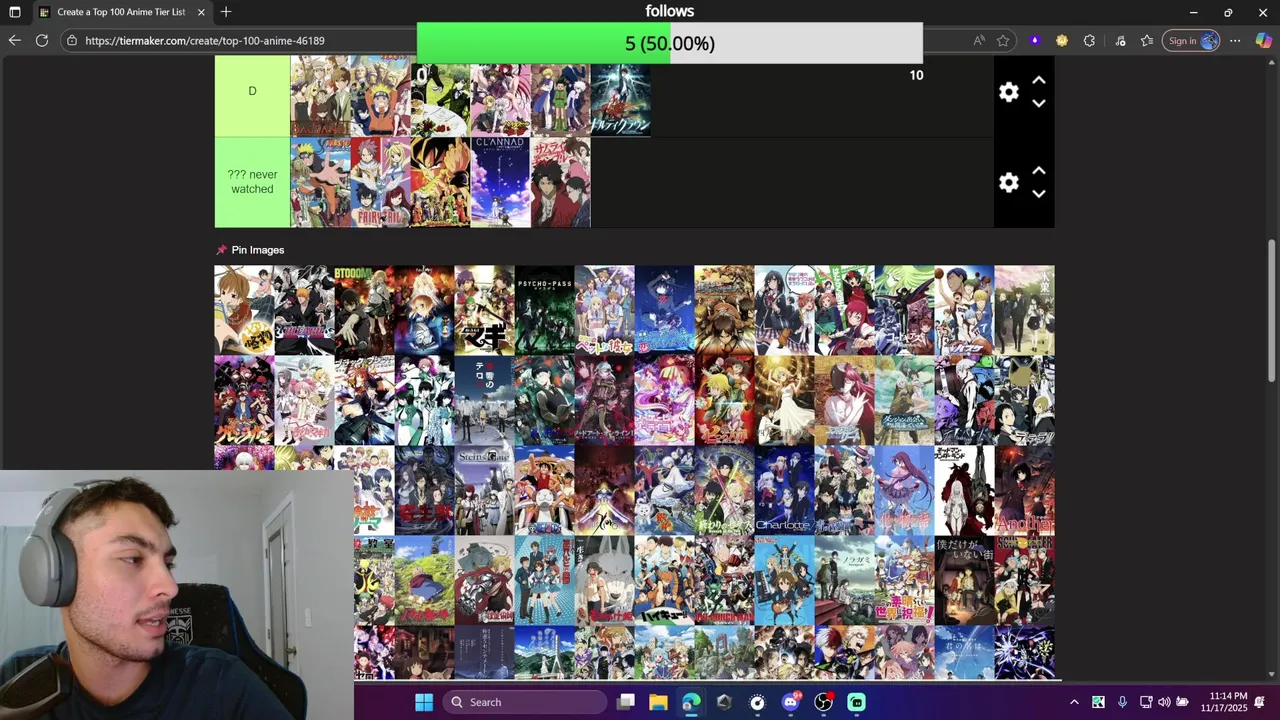Move the D tier row down
This screenshot has height=720, width=1280.
pyautogui.click(x=1039, y=103)
